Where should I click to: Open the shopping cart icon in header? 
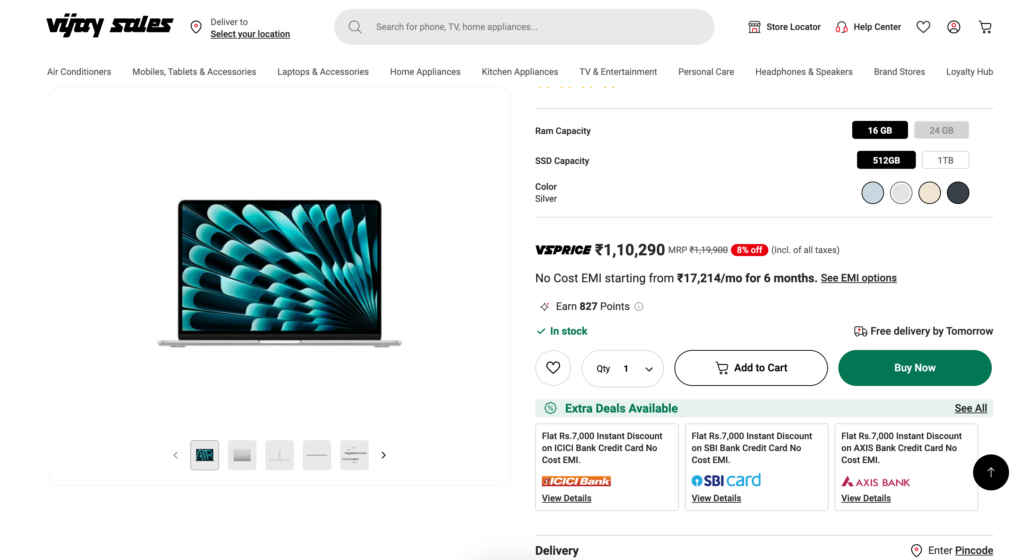(x=985, y=27)
